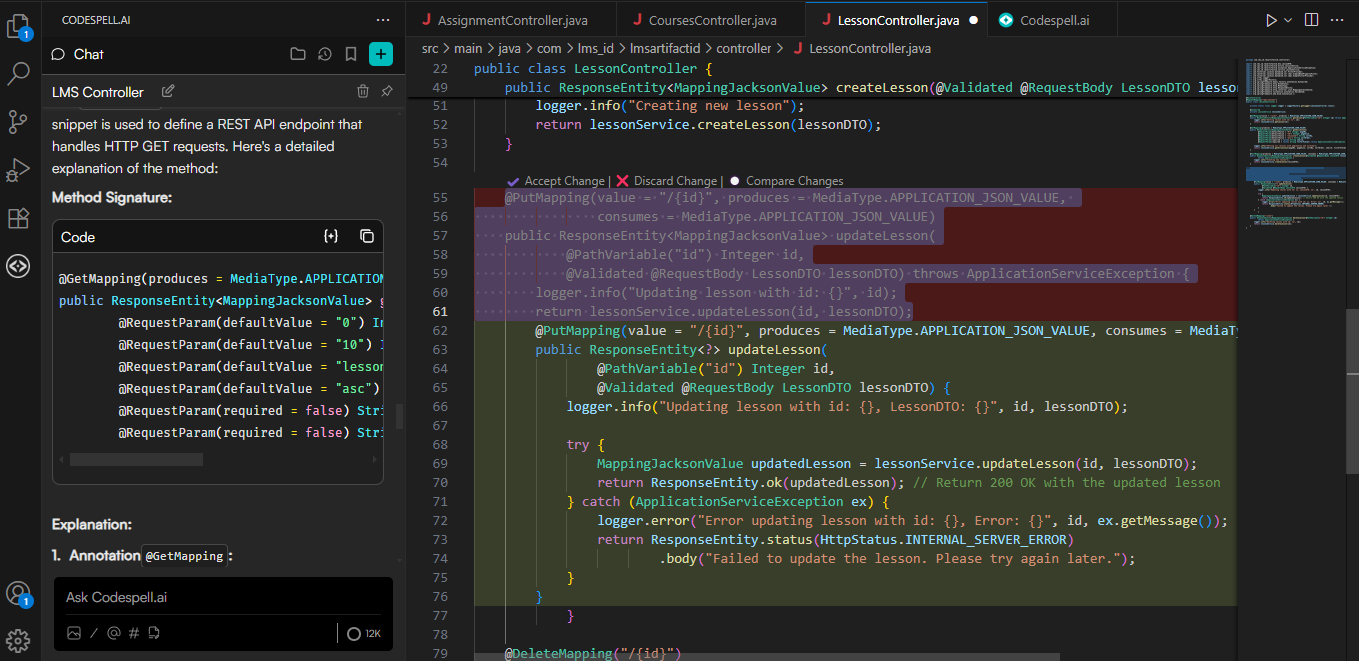This screenshot has height=661, width=1359.
Task: Open the run options dropdown arrow
Action: point(1288,20)
